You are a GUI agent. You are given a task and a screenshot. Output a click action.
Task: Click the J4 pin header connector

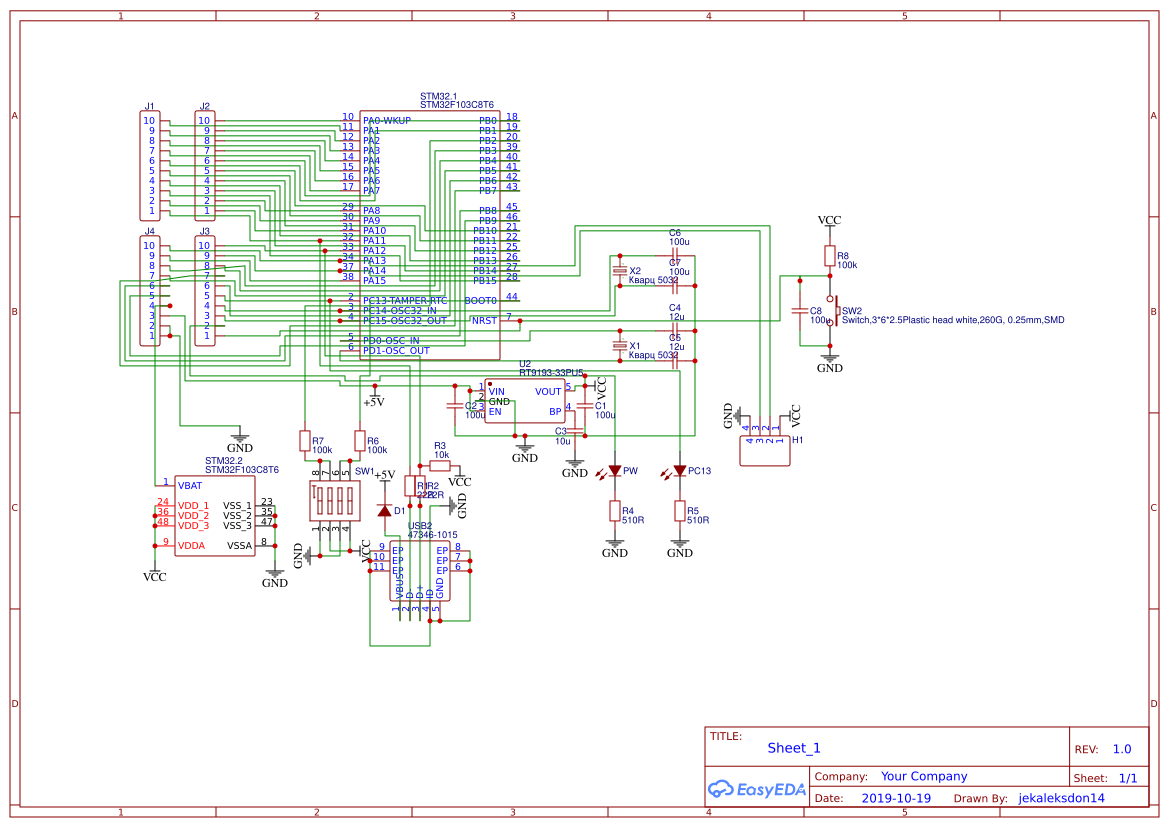(x=148, y=290)
